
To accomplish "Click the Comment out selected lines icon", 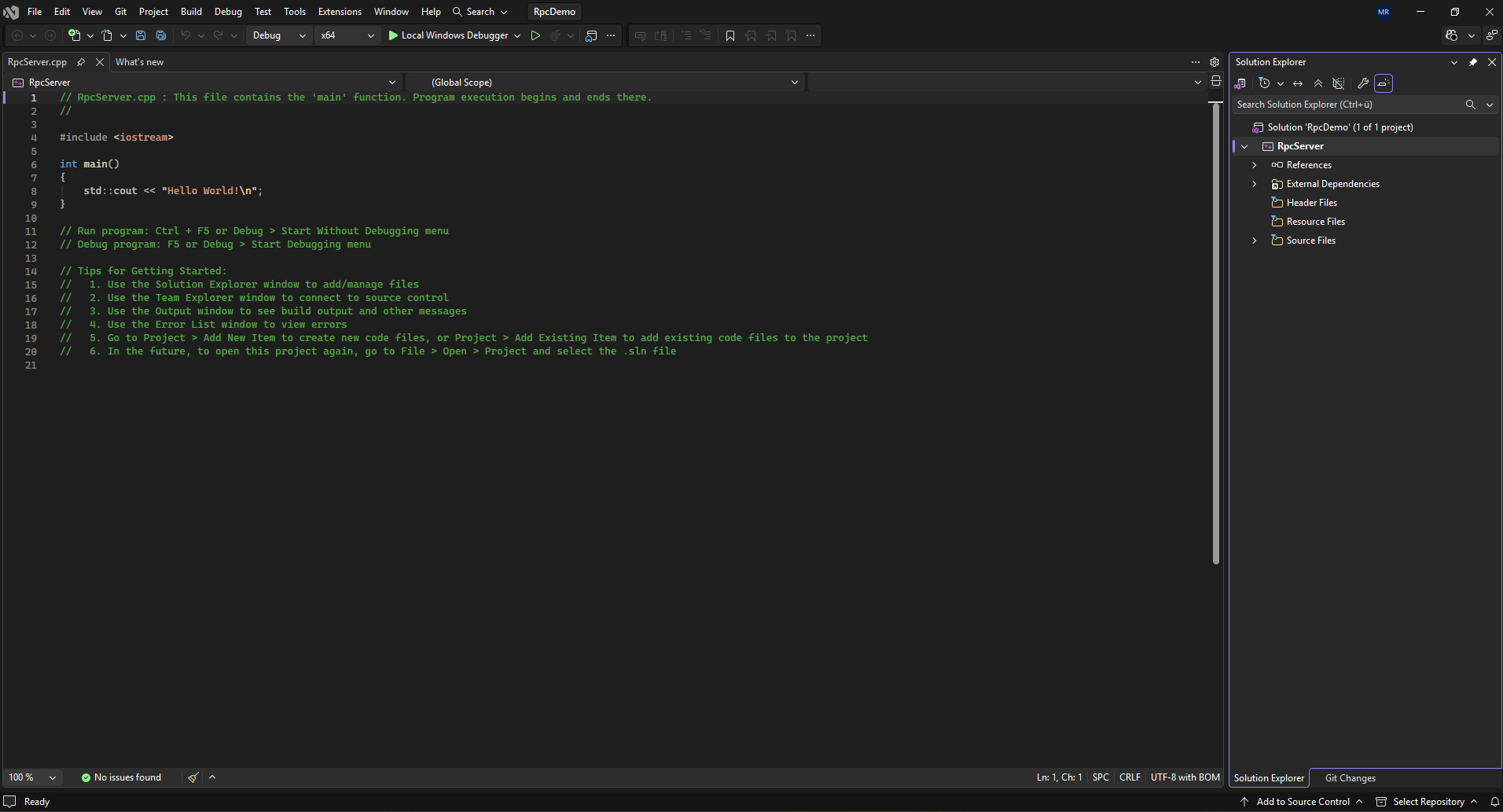I will (x=685, y=35).
